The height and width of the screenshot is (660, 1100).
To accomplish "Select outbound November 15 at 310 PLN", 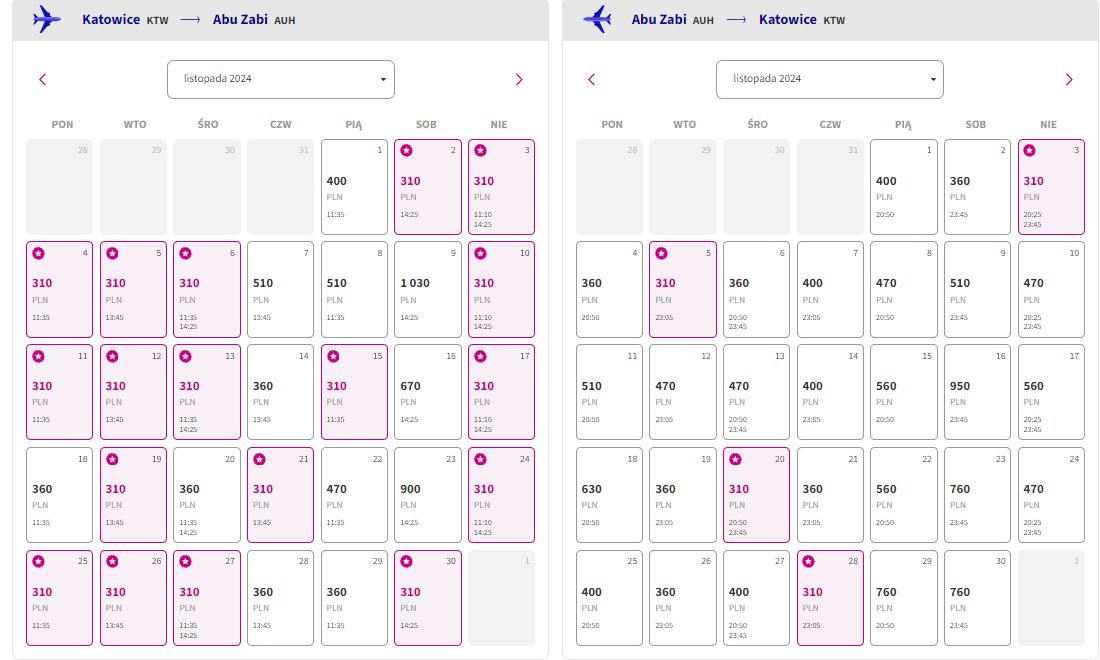I will (354, 391).
